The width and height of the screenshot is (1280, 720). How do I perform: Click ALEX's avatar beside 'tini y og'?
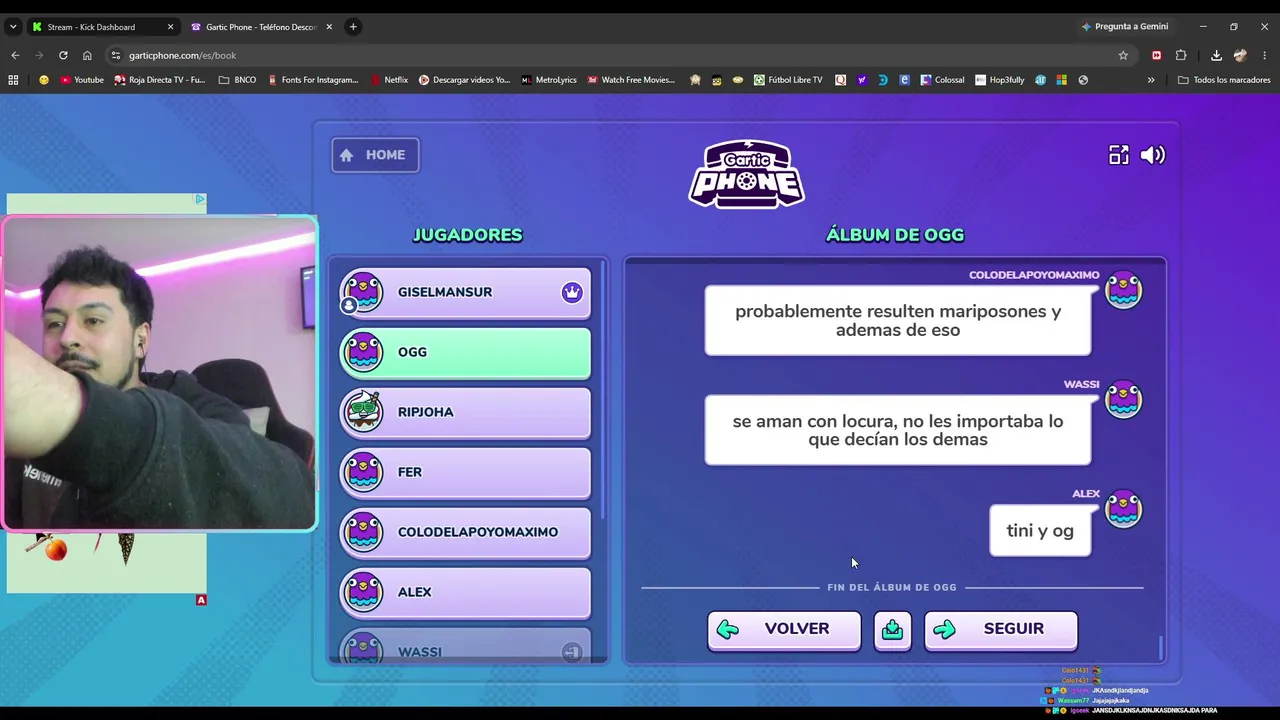tap(1123, 509)
